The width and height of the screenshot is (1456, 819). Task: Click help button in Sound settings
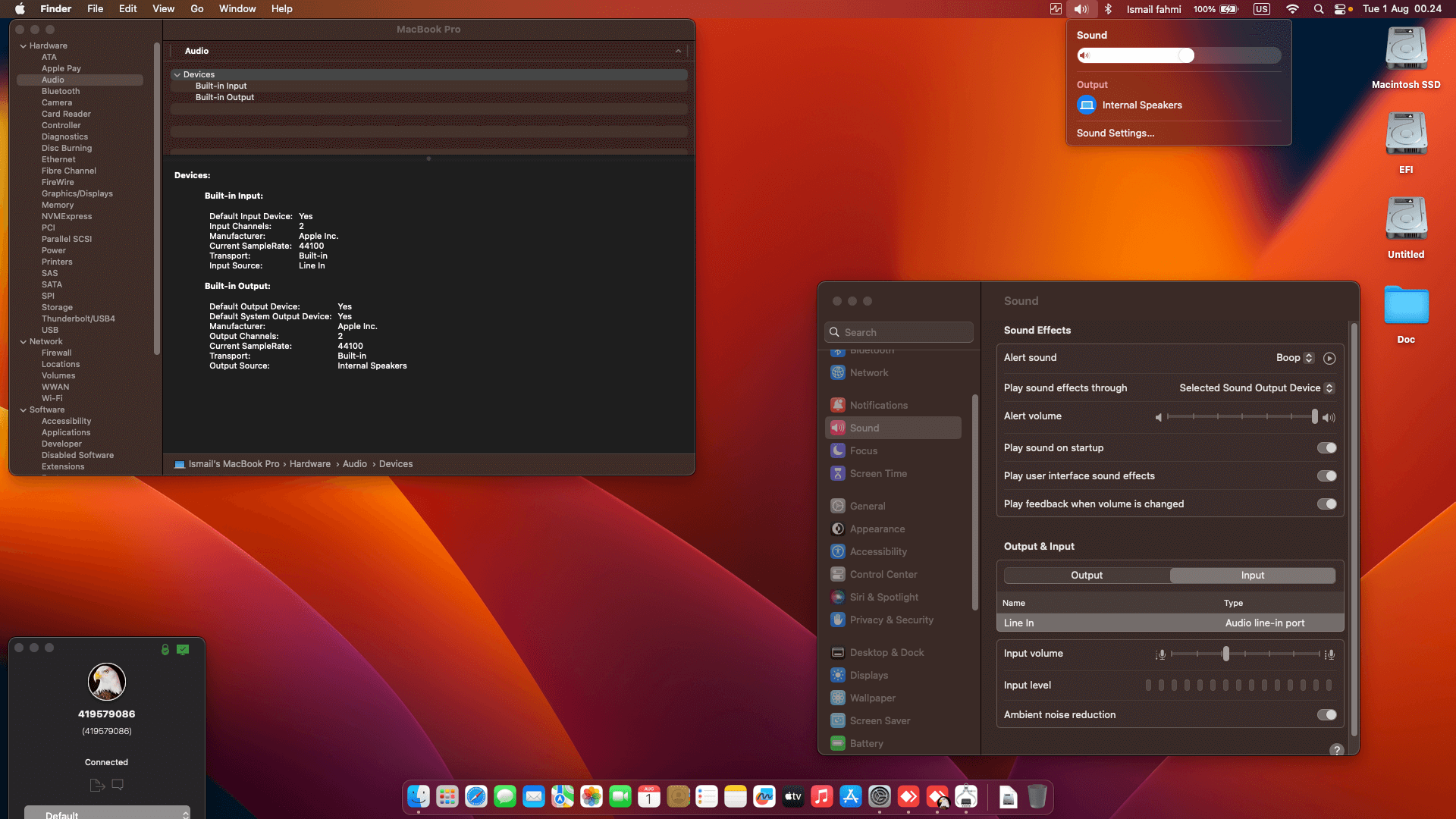click(x=1337, y=750)
